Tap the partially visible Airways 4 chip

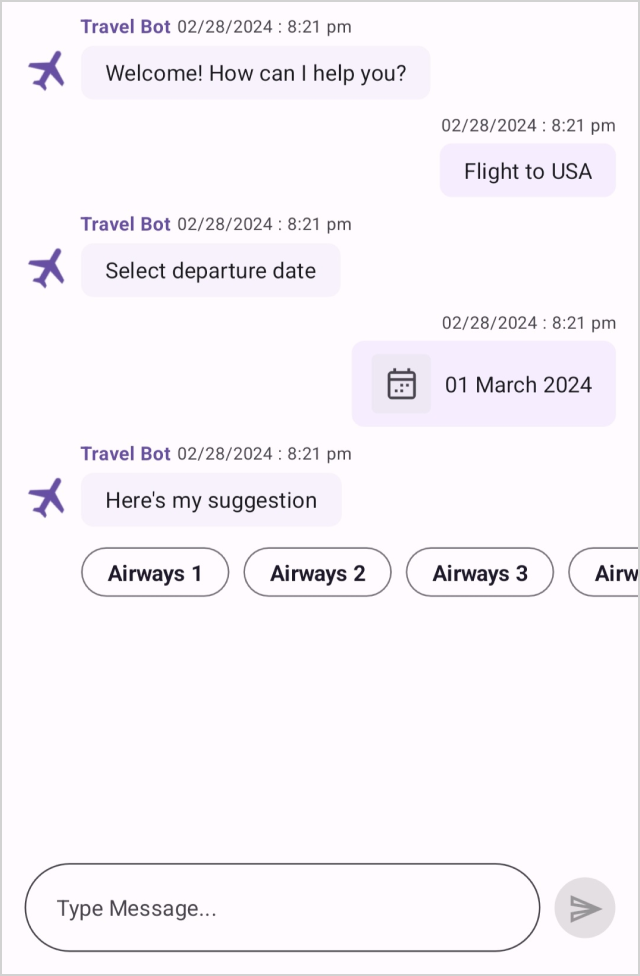(x=614, y=572)
